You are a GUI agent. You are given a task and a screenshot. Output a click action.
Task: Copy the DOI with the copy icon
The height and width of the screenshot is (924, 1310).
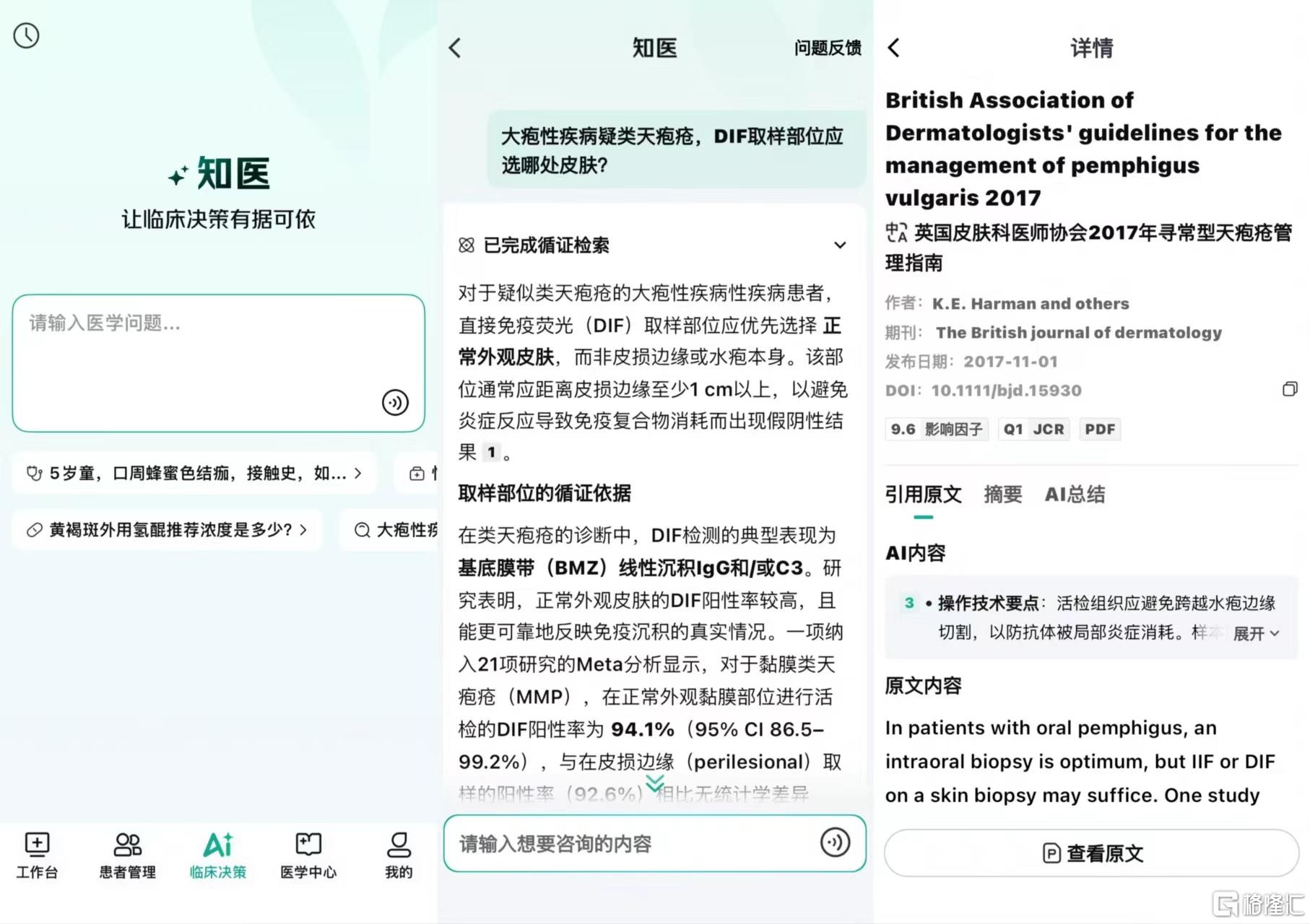[1290, 389]
